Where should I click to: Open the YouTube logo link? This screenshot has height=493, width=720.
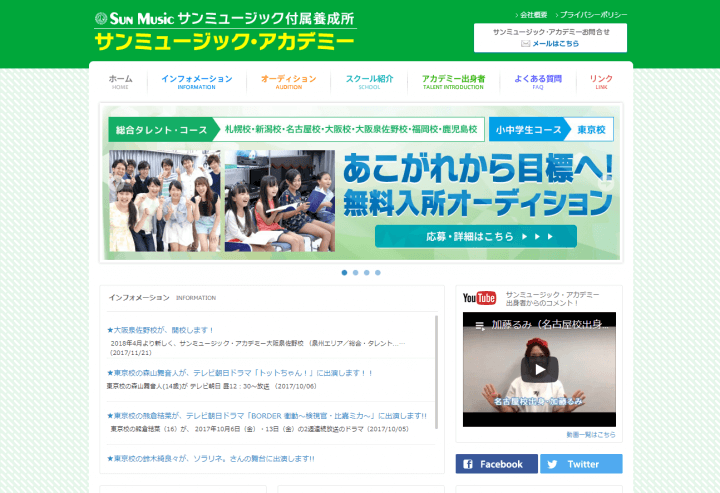coord(479,298)
